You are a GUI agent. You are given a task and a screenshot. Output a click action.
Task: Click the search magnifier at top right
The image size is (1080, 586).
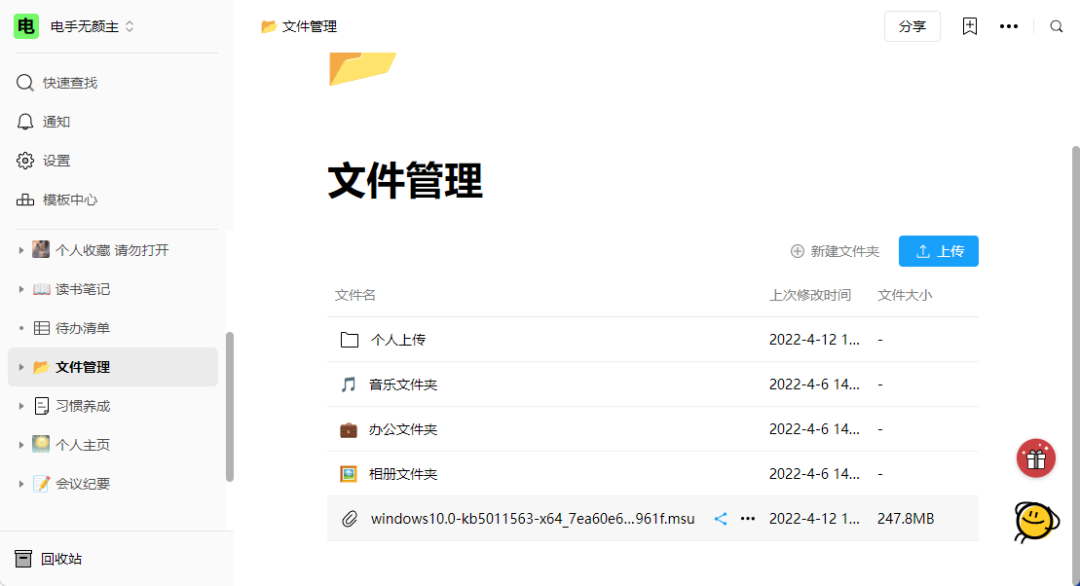pos(1057,26)
